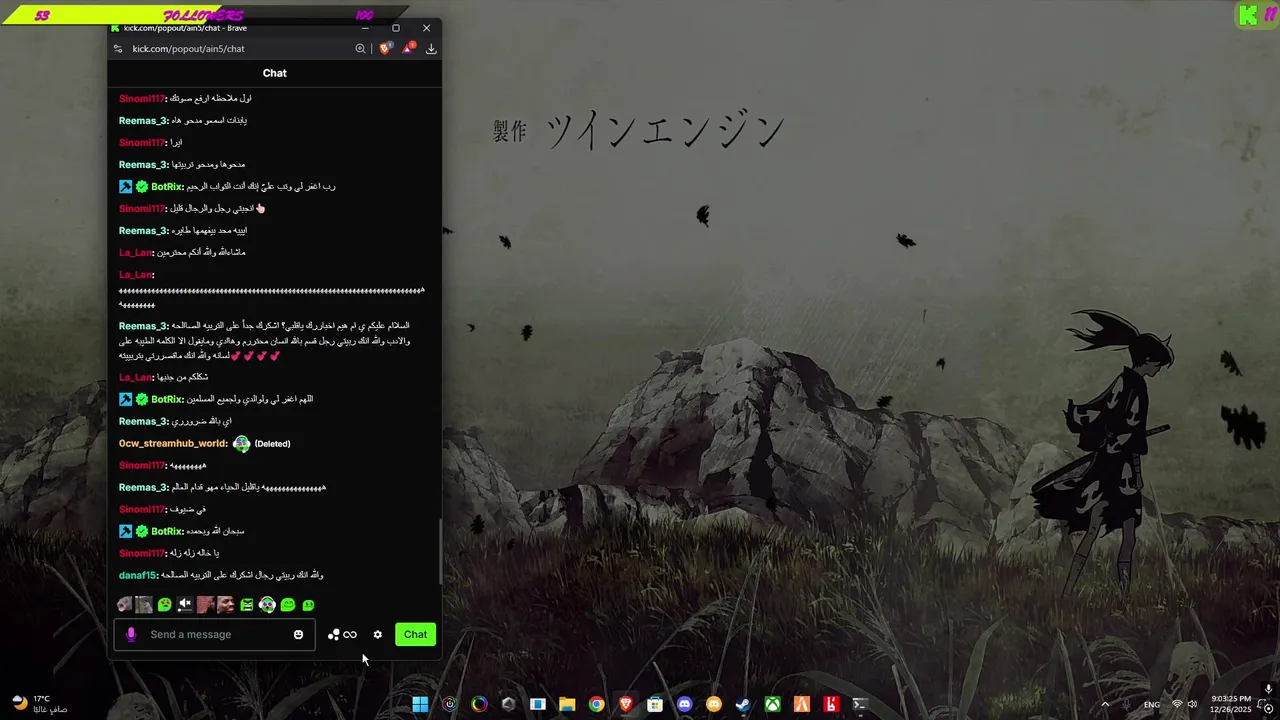The height and width of the screenshot is (720, 1280).
Task: Insert the muted speaker emote
Action: [185, 604]
